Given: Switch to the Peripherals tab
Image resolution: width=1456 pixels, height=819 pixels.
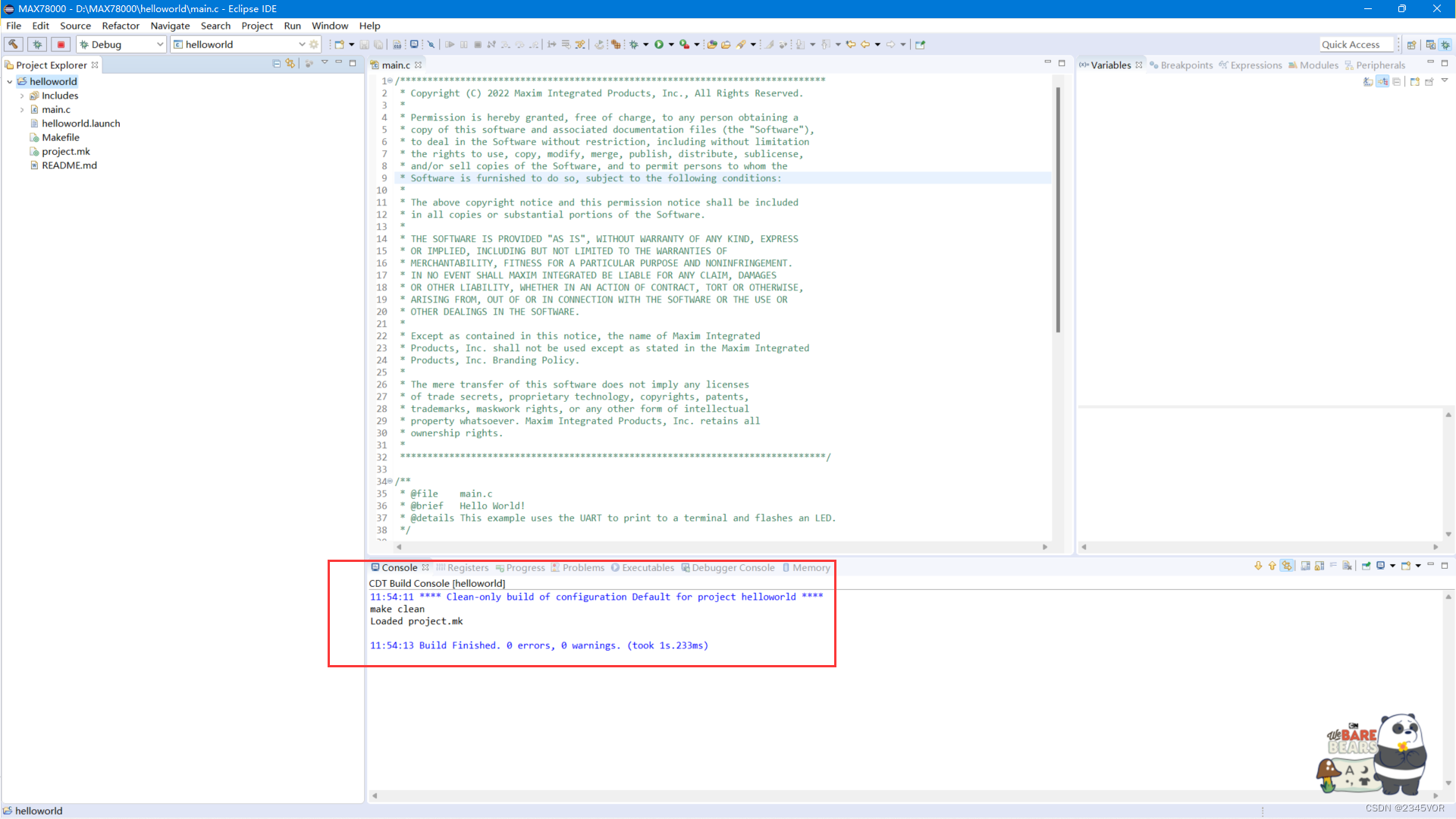Looking at the screenshot, I should (x=1375, y=65).
